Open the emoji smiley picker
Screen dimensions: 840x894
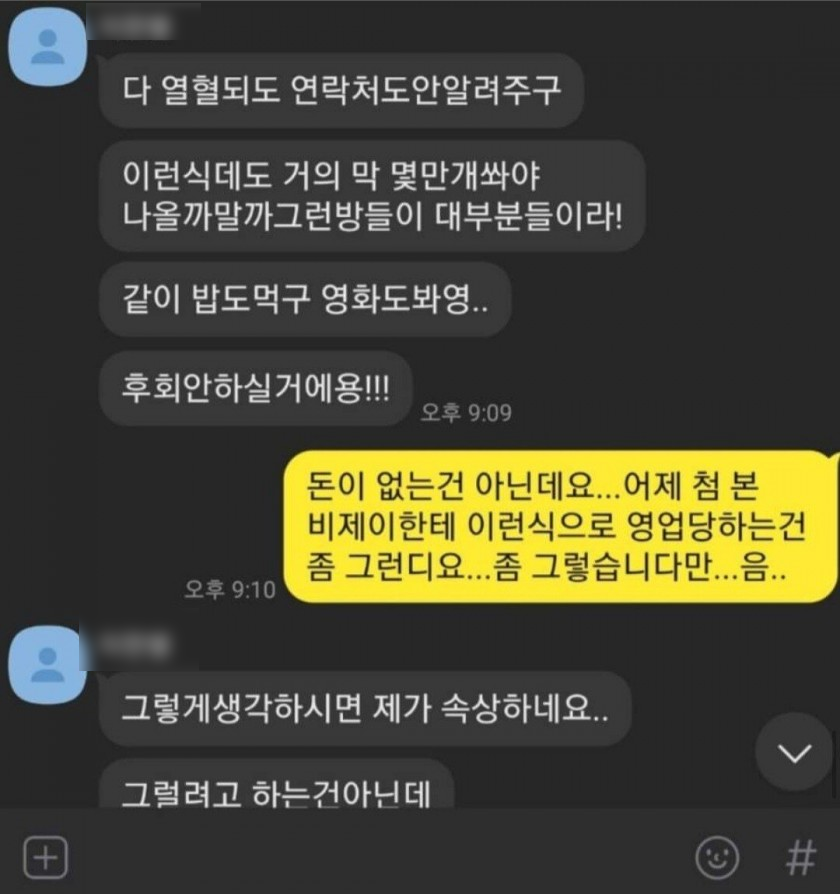717,857
